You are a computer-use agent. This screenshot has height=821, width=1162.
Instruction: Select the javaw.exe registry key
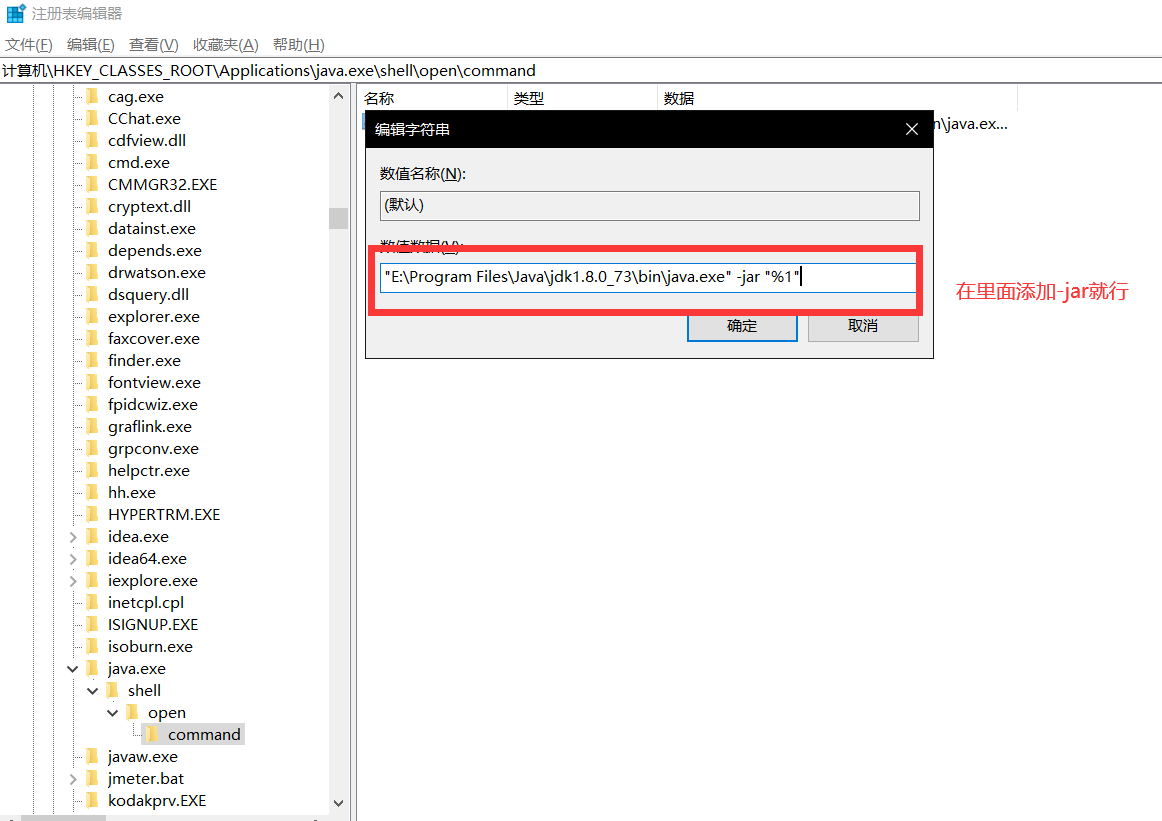click(141, 756)
